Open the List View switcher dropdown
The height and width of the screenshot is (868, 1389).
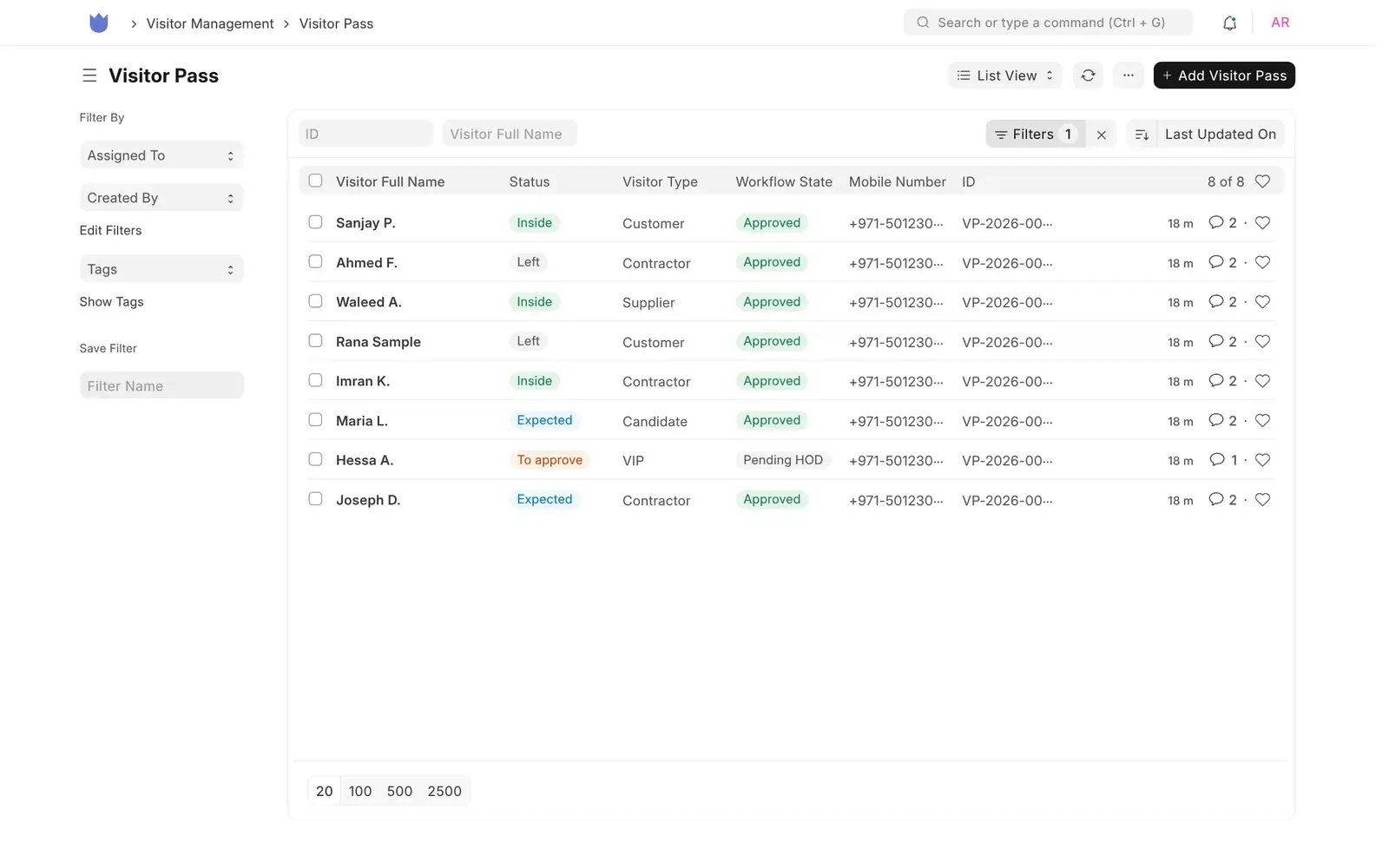(x=1005, y=76)
